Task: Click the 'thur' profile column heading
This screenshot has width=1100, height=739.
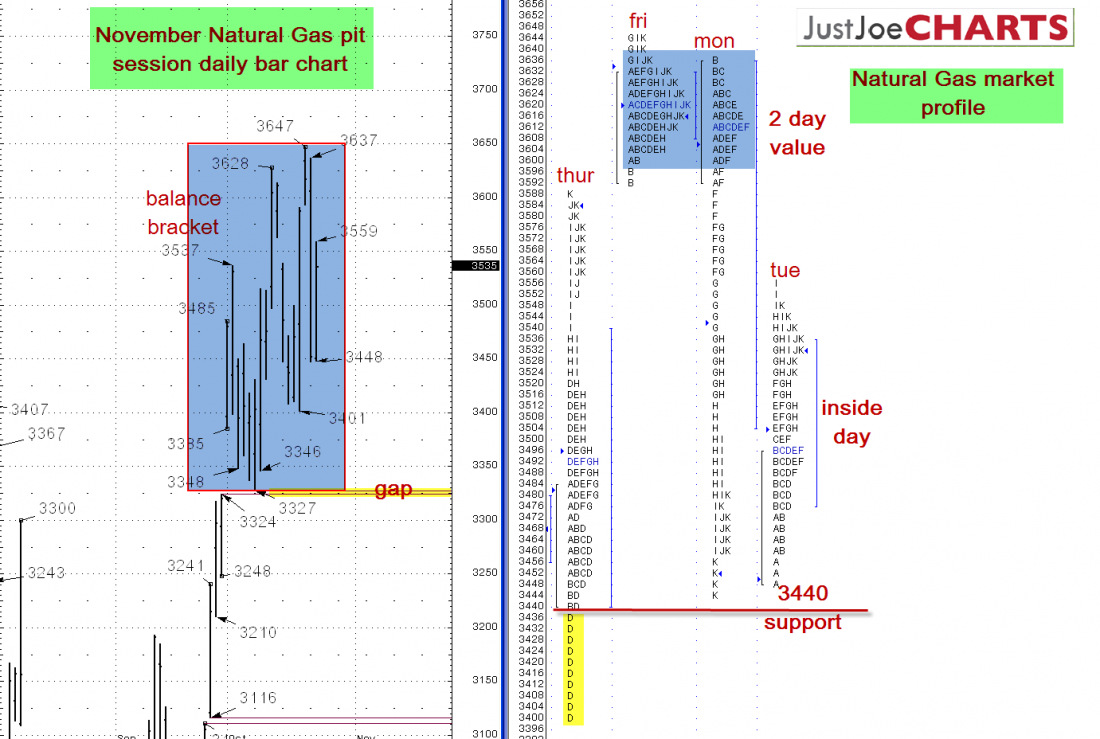Action: (576, 176)
